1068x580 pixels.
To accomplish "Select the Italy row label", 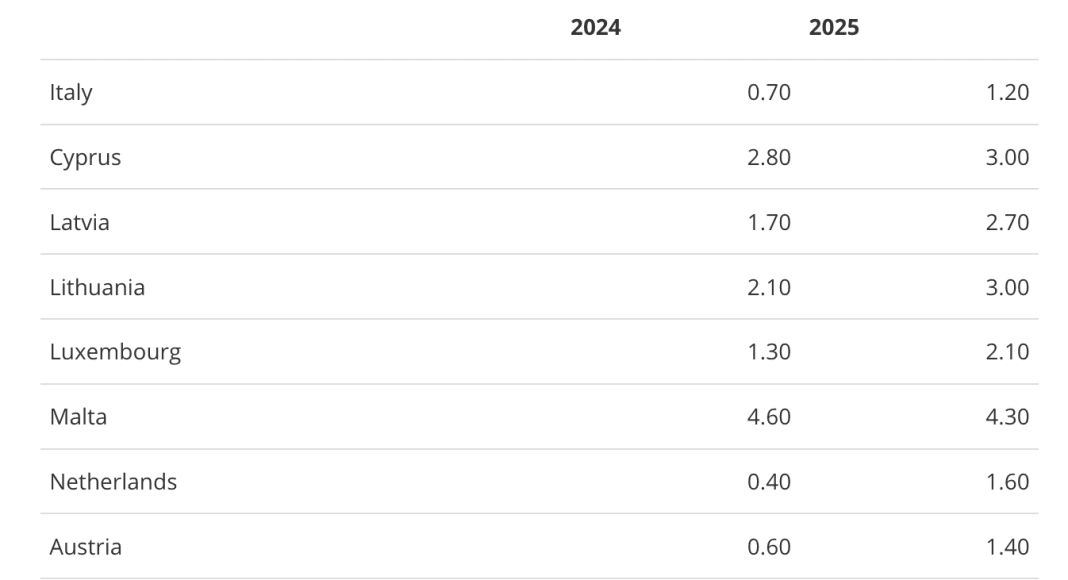I will pyautogui.click(x=71, y=93).
